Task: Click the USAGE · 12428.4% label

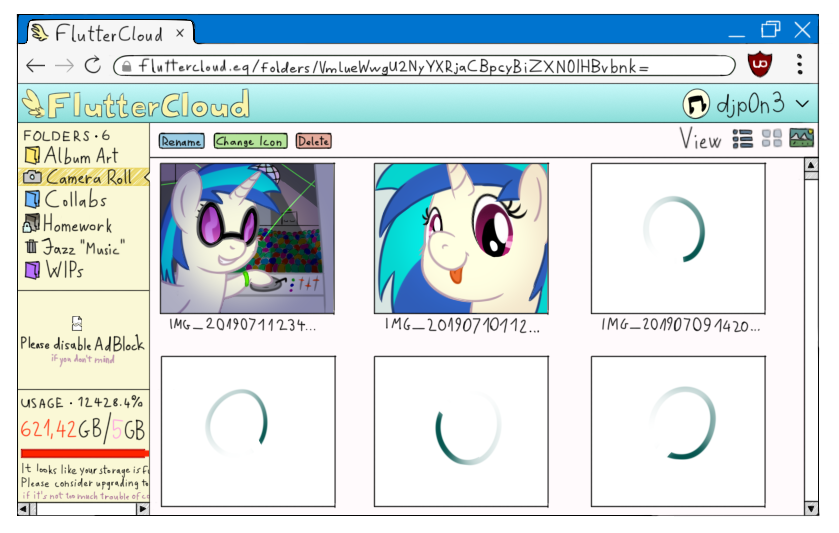Action: click(x=82, y=402)
